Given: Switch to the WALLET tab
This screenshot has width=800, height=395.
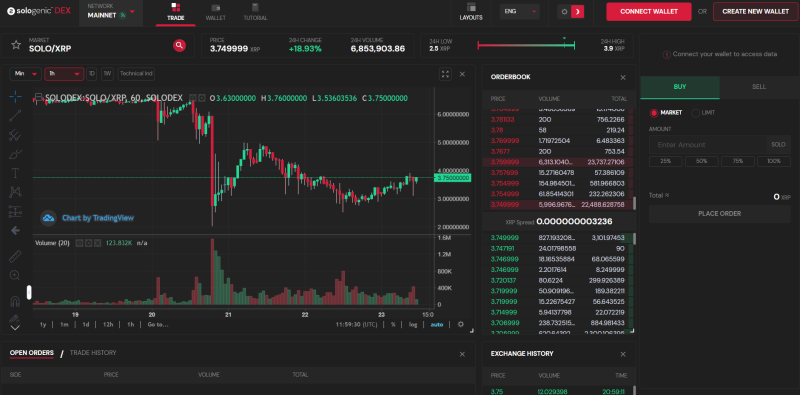Looking at the screenshot, I should [x=216, y=12].
